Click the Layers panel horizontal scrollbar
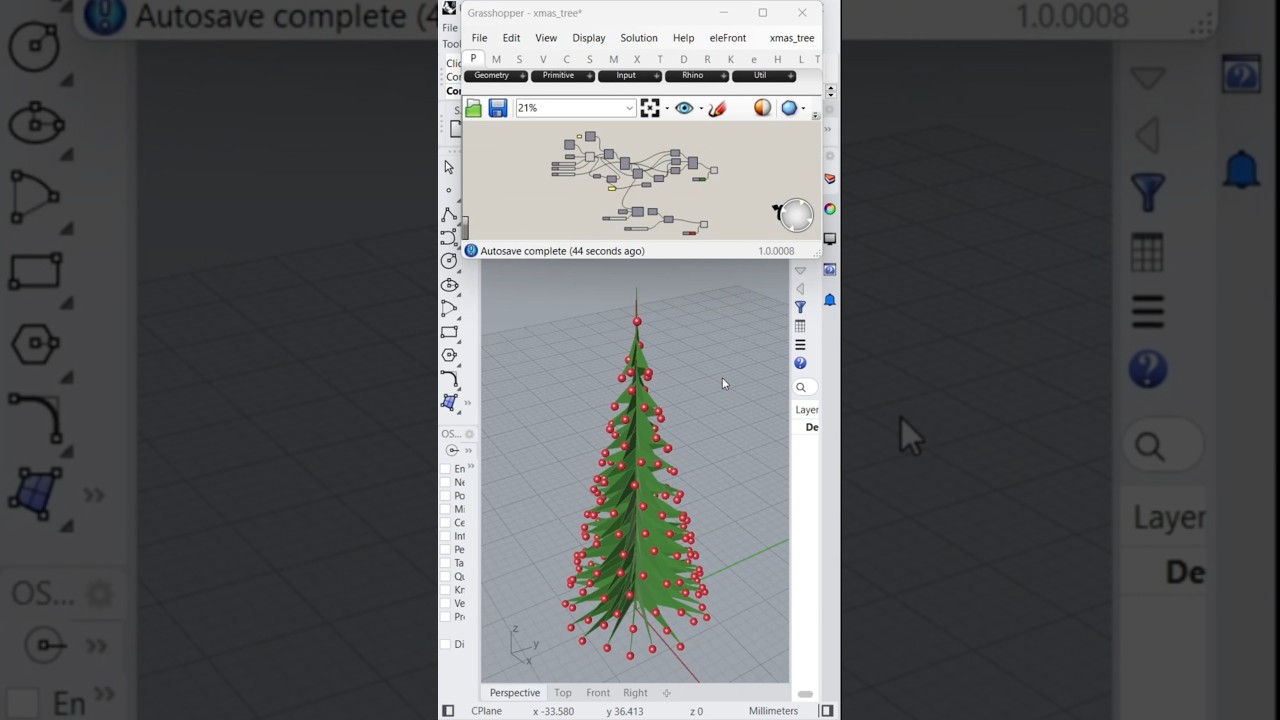 (805, 694)
